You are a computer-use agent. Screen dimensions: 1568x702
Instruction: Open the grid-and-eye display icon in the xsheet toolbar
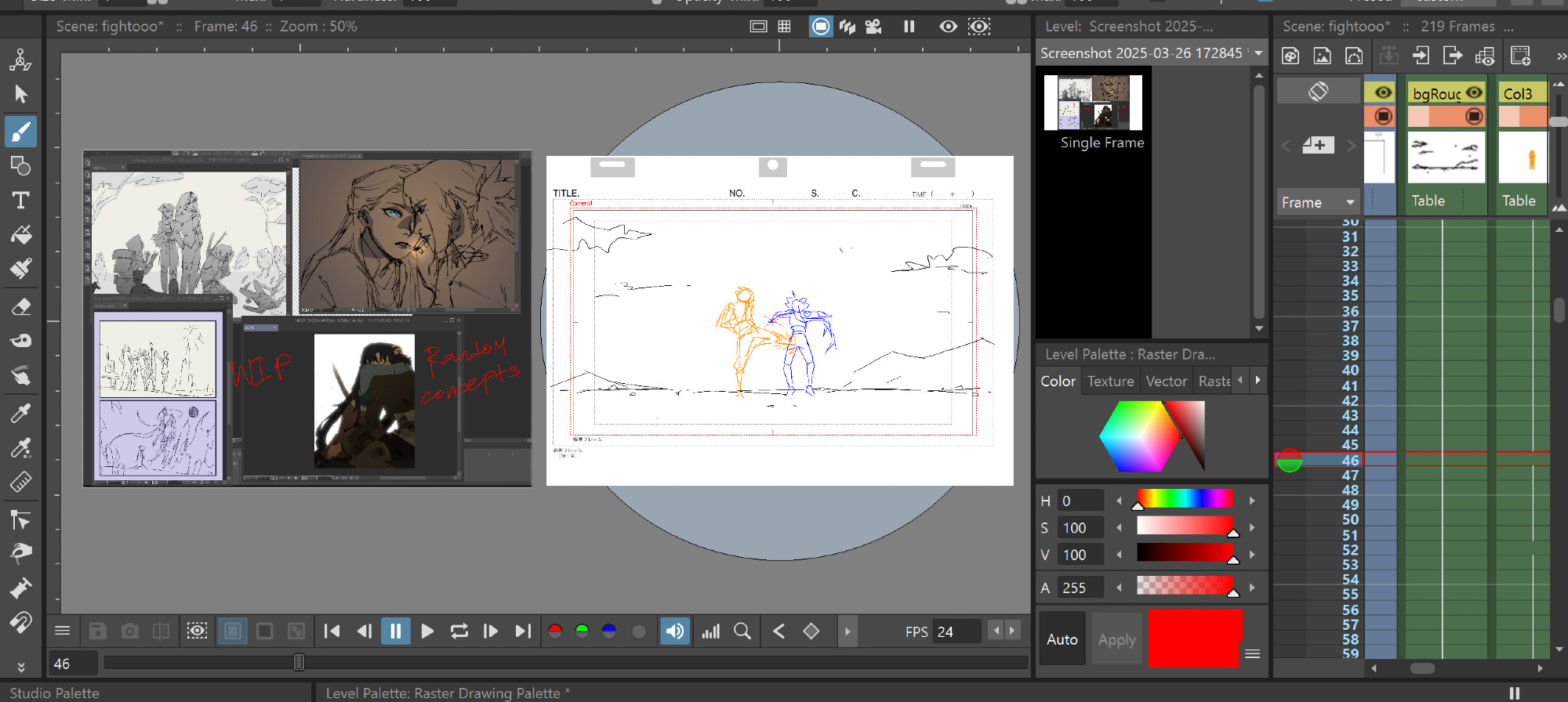1485,56
